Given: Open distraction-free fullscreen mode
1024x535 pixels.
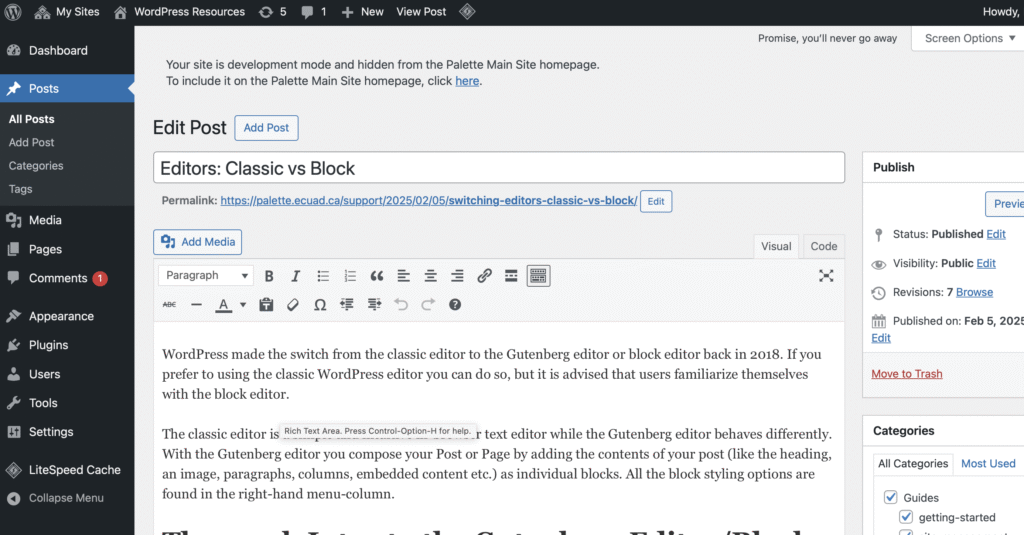Looking at the screenshot, I should point(826,276).
